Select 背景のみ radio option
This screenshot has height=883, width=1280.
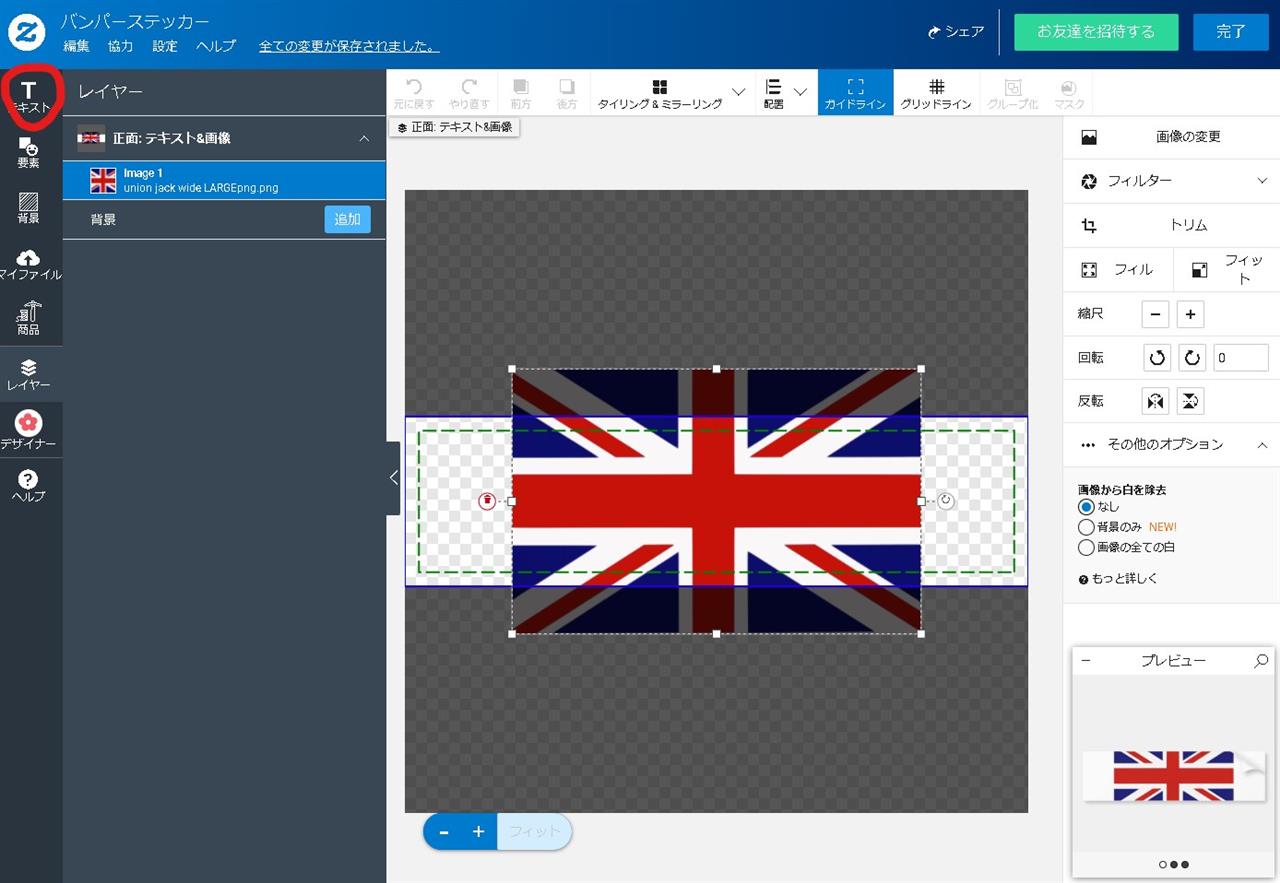coord(1086,527)
